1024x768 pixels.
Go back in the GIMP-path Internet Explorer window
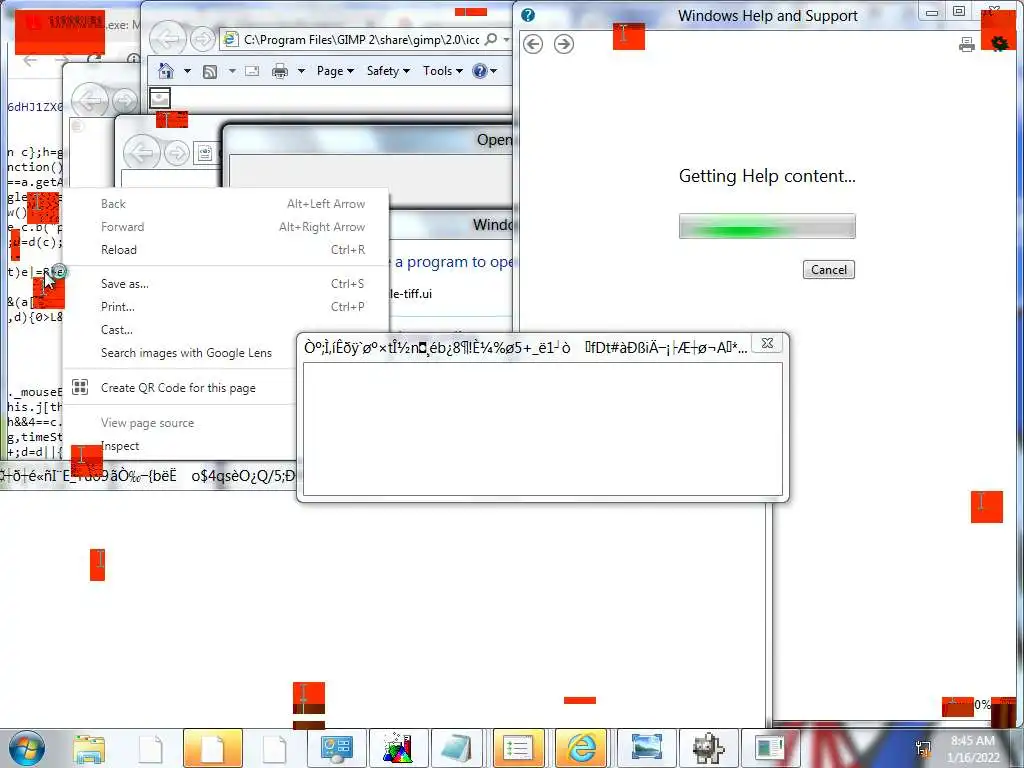pos(168,39)
